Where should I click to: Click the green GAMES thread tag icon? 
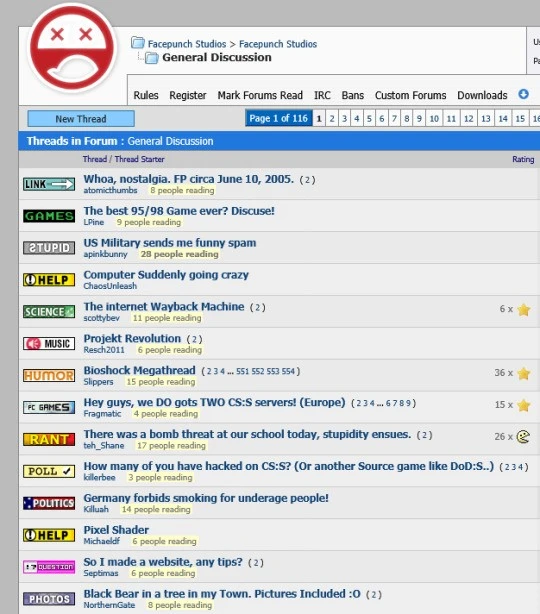[49, 216]
